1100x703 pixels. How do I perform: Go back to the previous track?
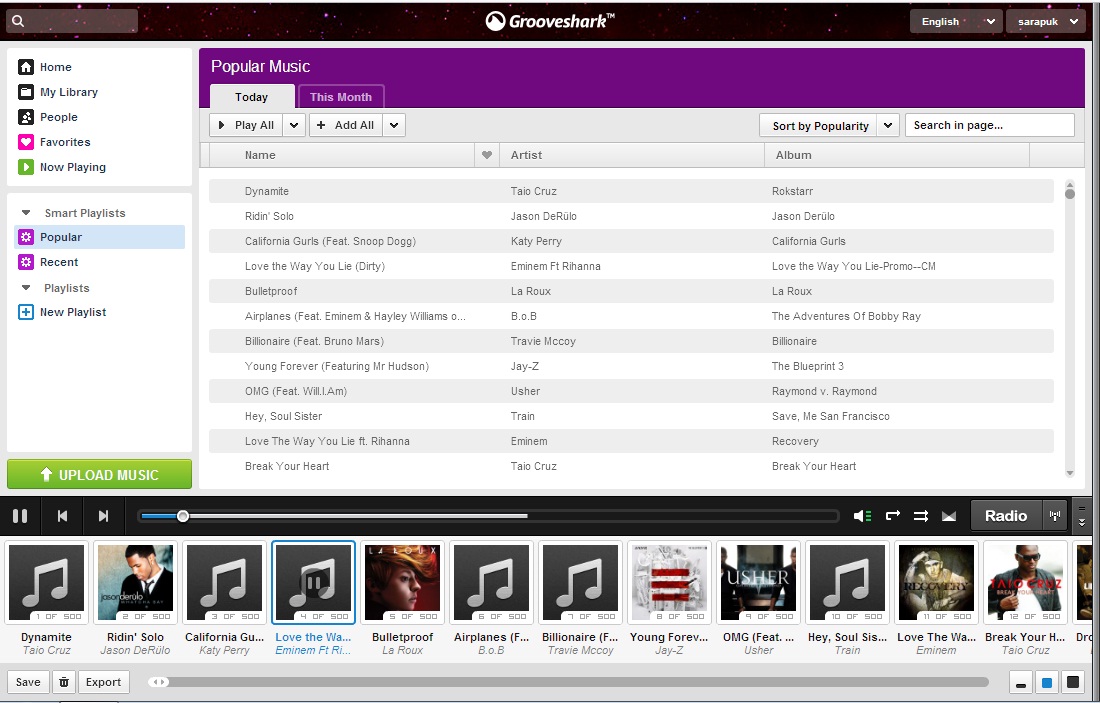click(62, 516)
